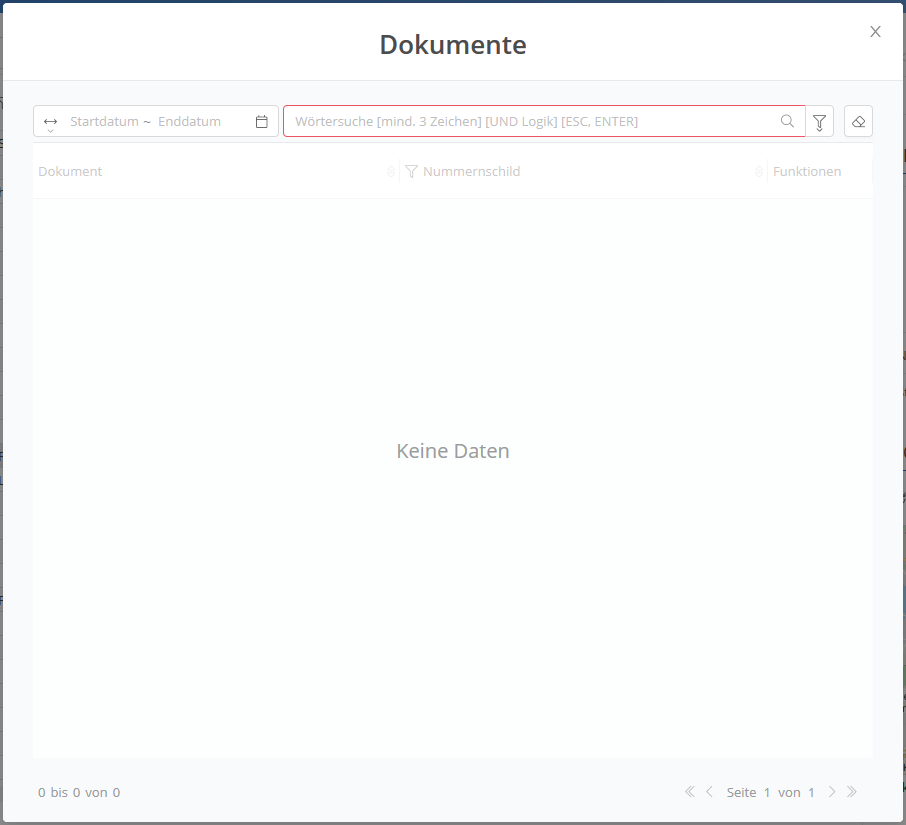Click the Nummernschild column header label
906x825 pixels.
pyautogui.click(x=471, y=171)
